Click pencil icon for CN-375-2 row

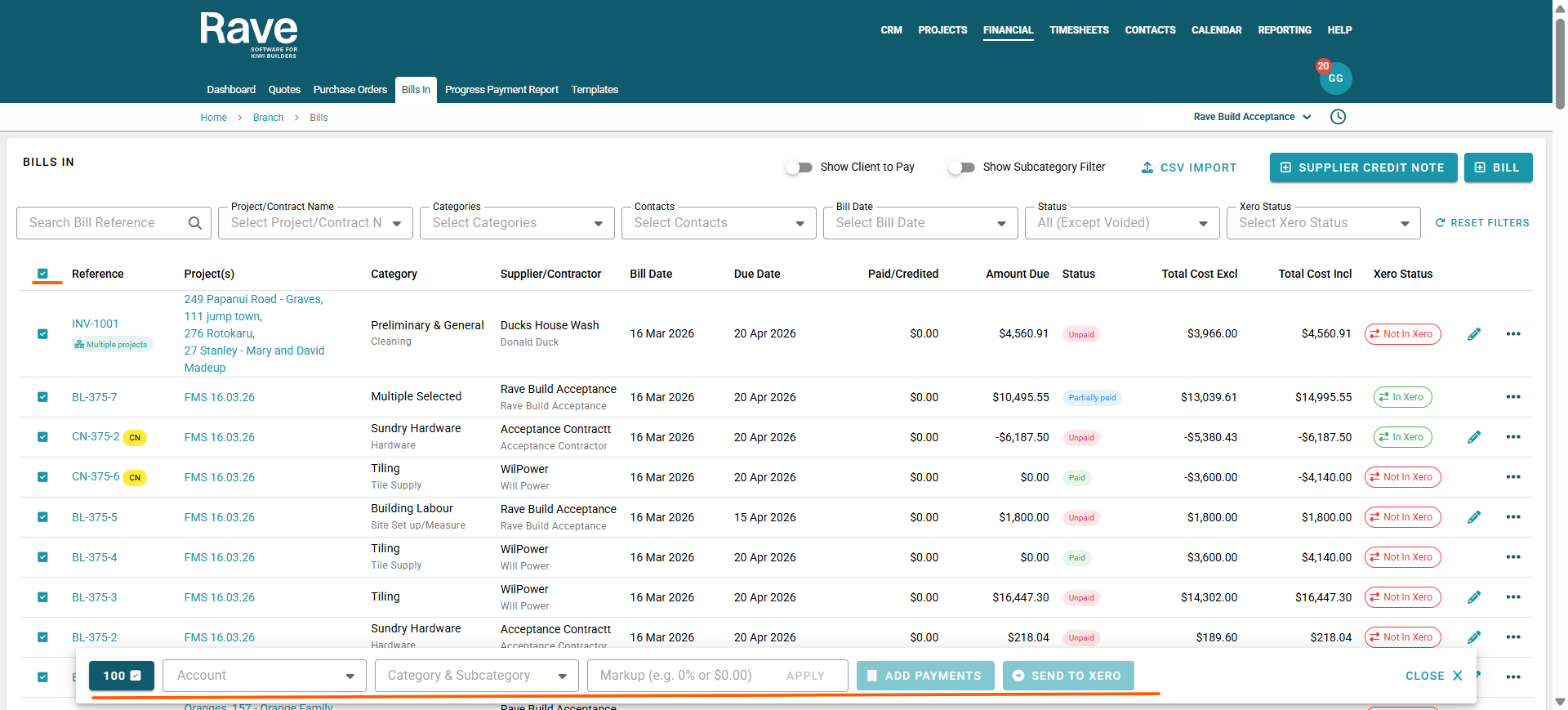pos(1473,437)
